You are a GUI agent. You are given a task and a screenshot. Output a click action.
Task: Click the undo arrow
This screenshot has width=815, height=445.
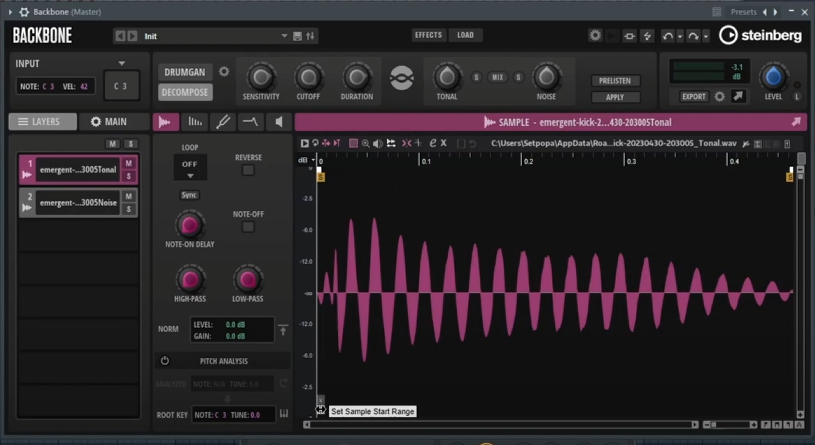click(667, 36)
